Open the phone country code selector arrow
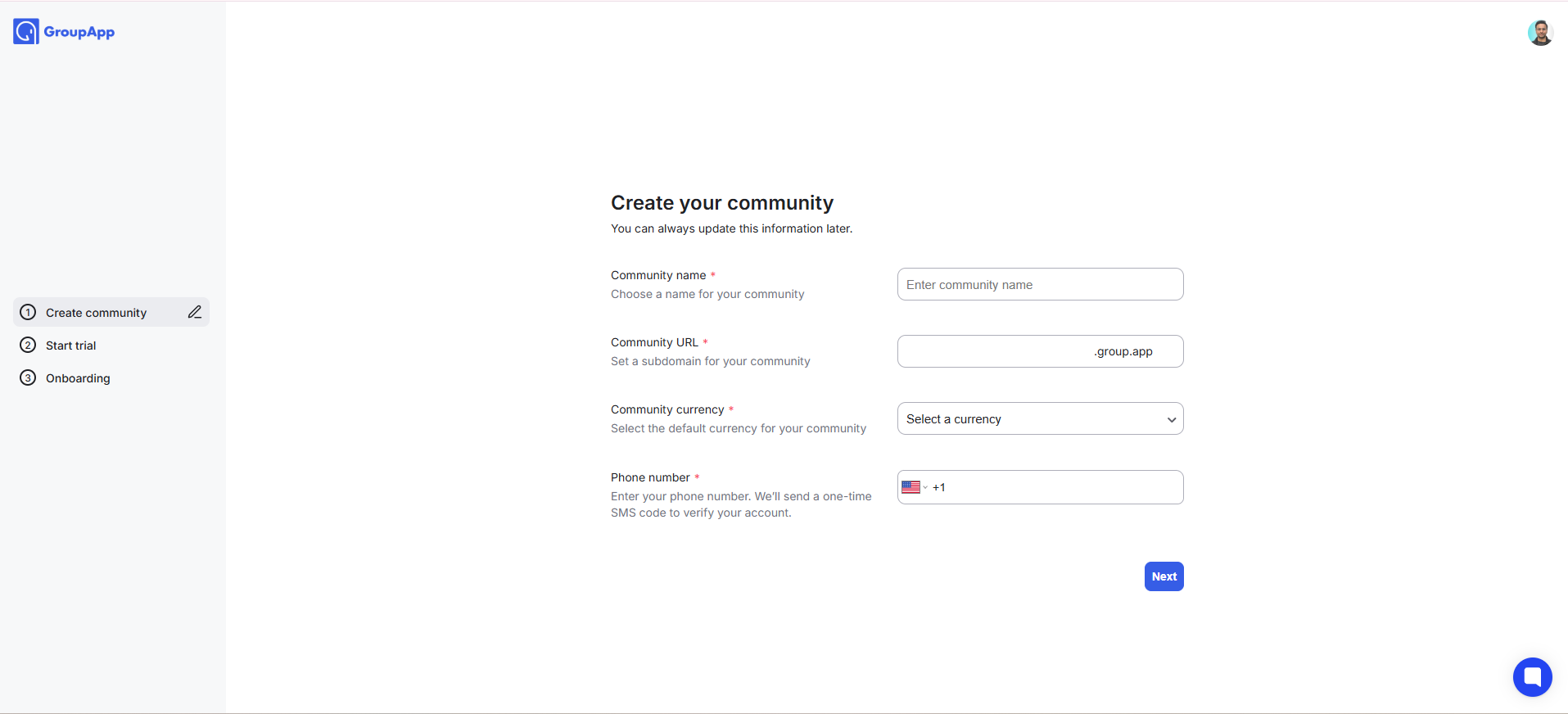Image resolution: width=1568 pixels, height=714 pixels. point(925,487)
